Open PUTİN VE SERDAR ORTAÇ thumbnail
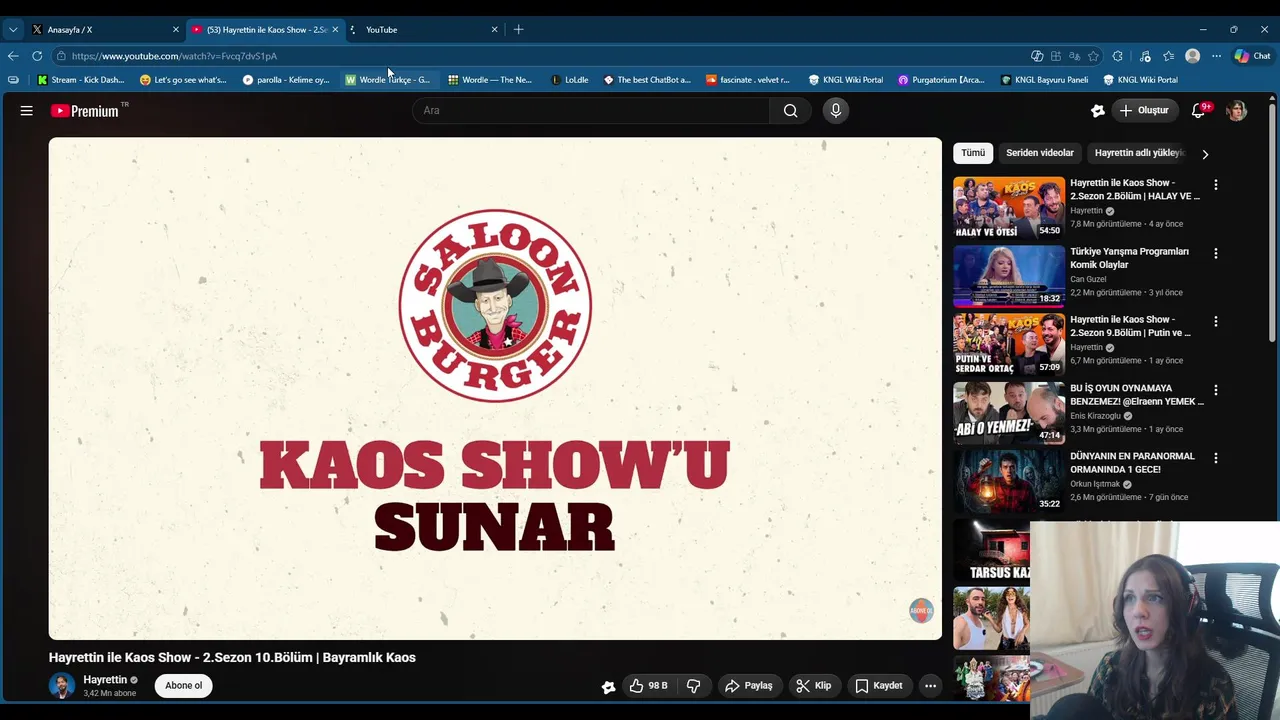 [x=1009, y=344]
